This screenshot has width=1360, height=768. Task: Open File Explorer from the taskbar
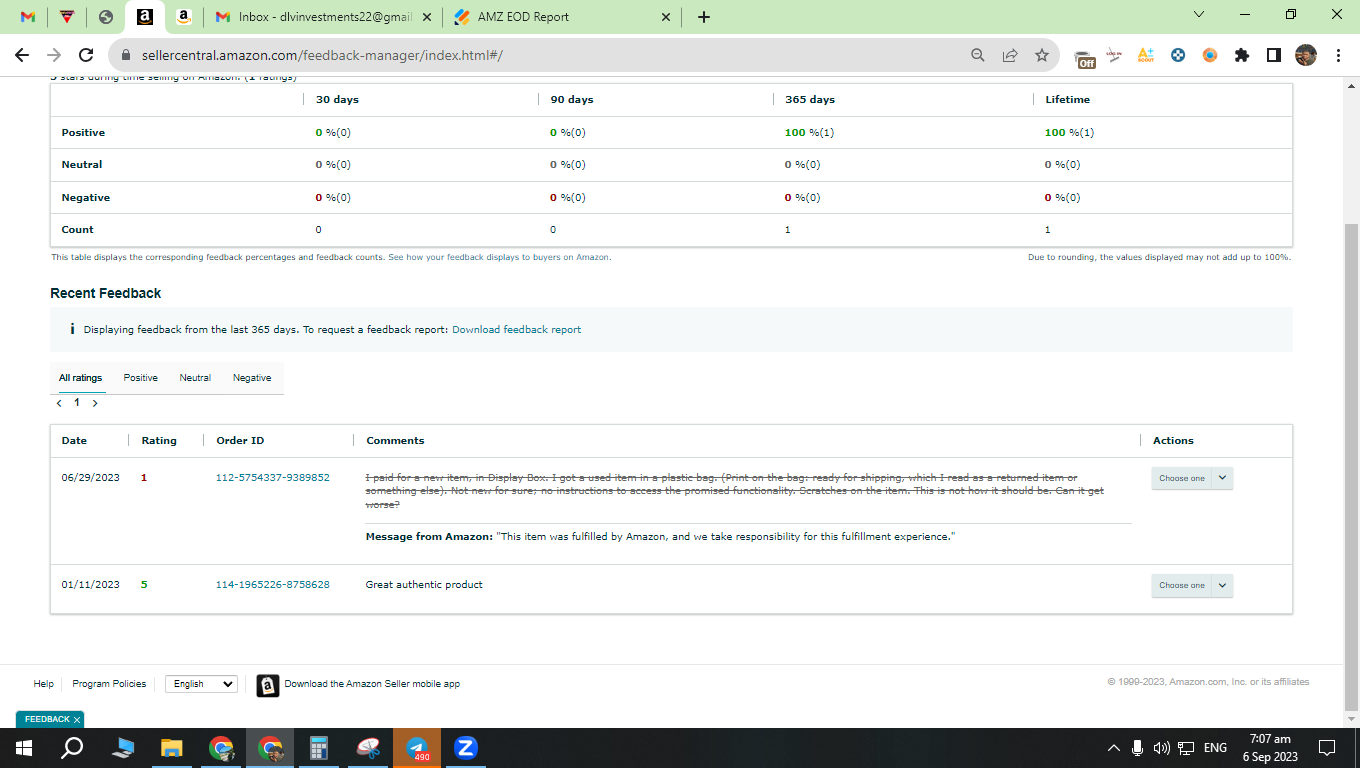point(172,748)
